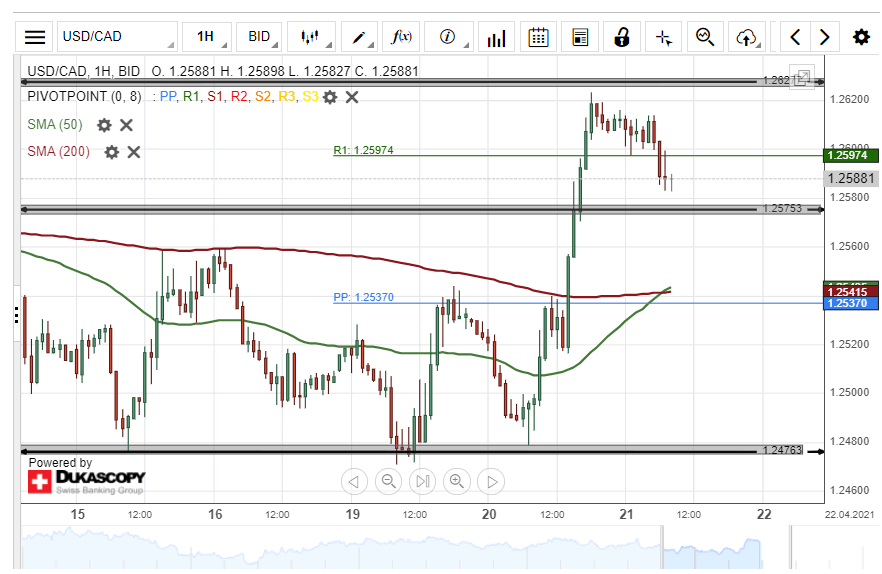The width and height of the screenshot is (882, 574).
Task: Open the hamburger main menu
Action: [35, 37]
